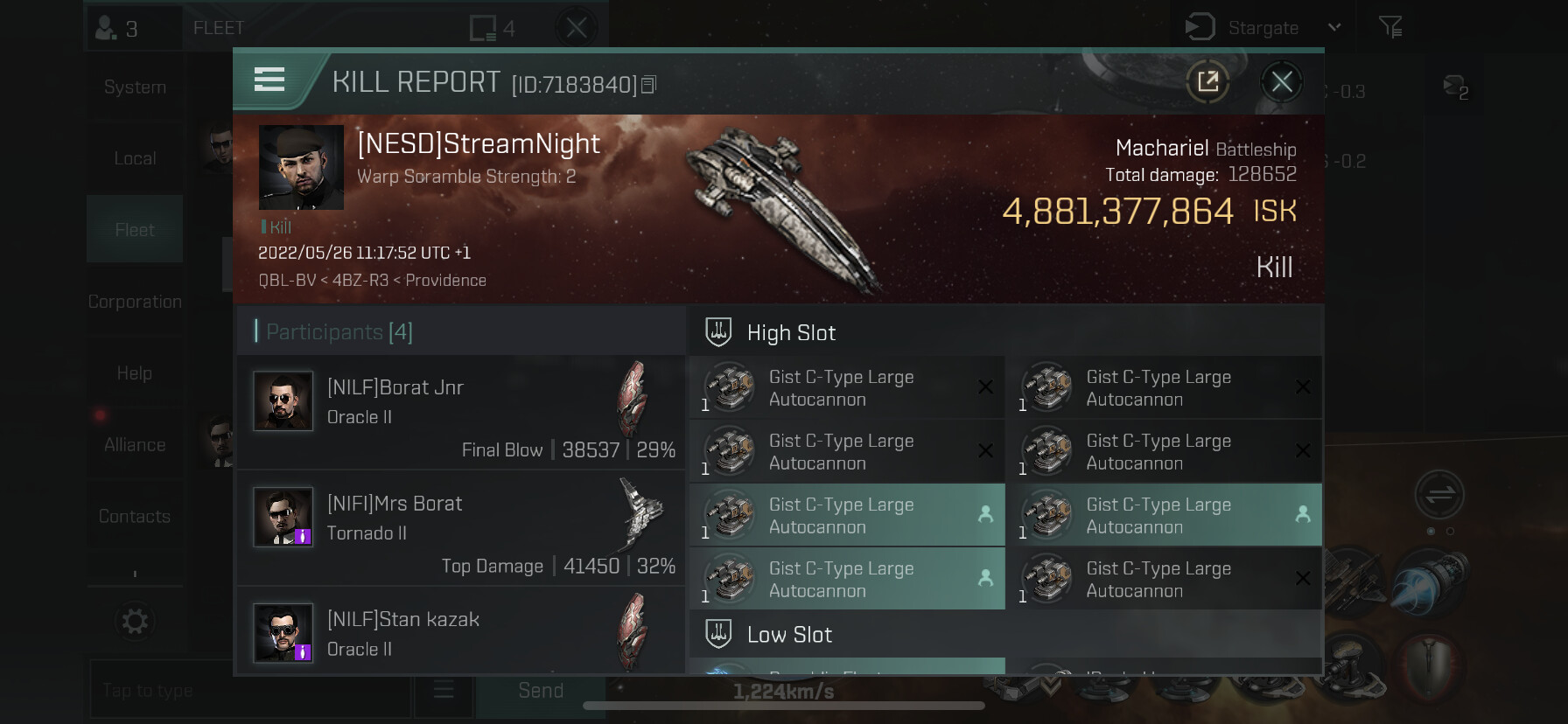Focus the Tap to type field
Viewport: 1568px width, 724px height.
[x=250, y=690]
